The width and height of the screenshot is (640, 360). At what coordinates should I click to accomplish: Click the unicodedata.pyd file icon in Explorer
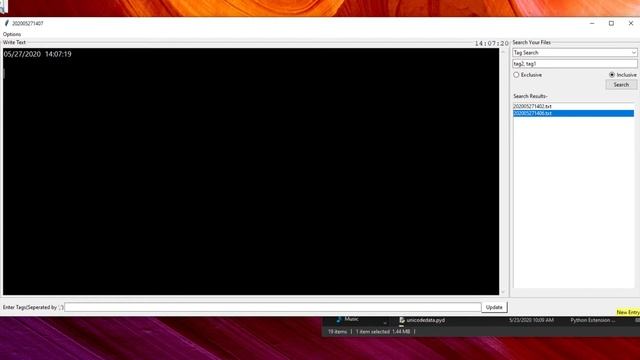pos(402,320)
